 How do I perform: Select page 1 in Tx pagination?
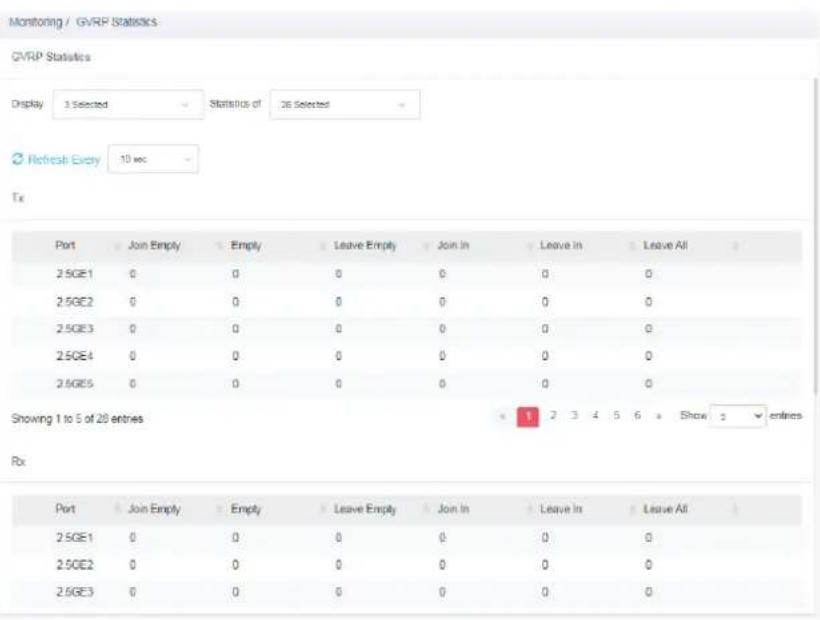point(528,417)
